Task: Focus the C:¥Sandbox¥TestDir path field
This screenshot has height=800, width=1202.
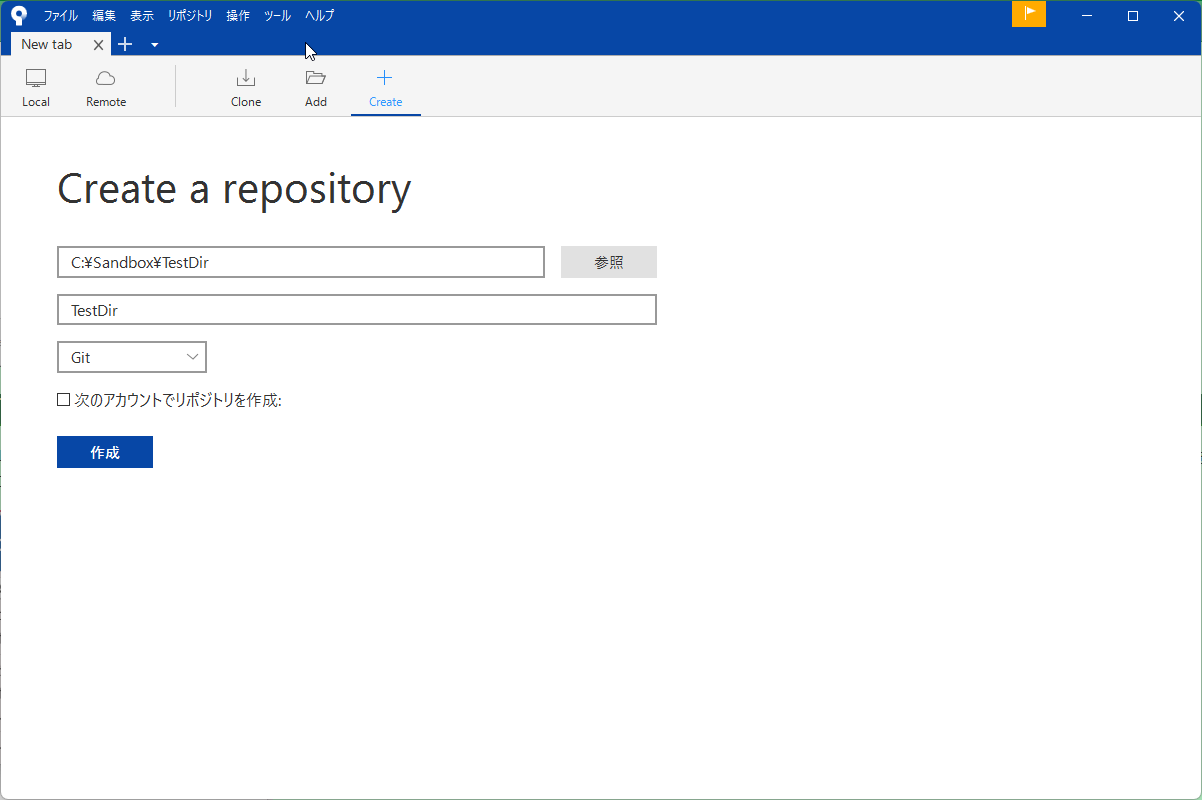Action: click(x=301, y=262)
